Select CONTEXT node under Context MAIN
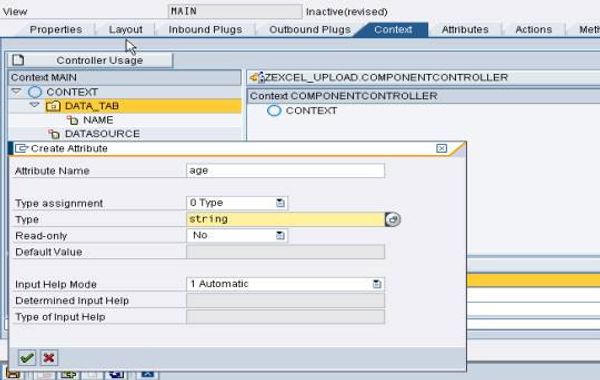600x380 pixels. [x=72, y=92]
